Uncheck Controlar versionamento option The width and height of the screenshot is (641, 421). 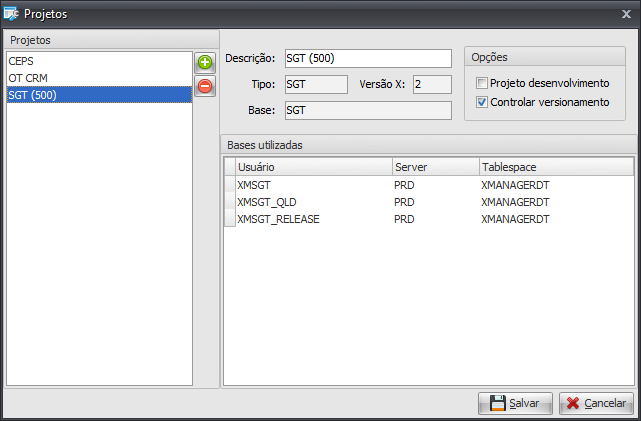(x=482, y=102)
